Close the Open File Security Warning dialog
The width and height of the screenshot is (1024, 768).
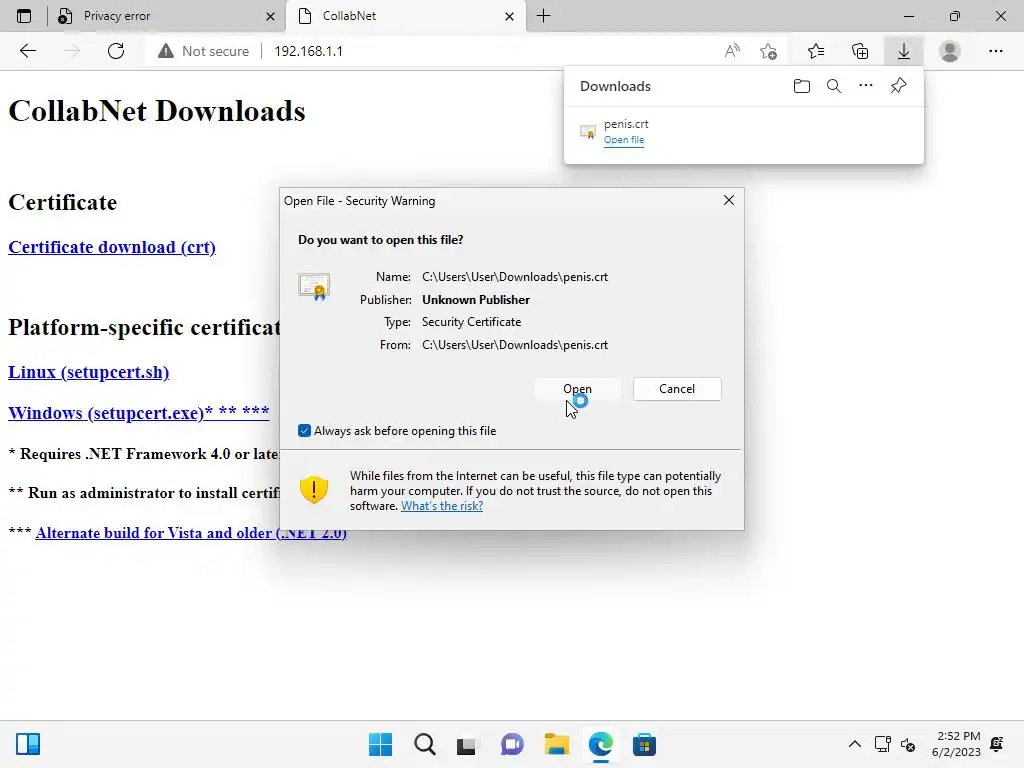(x=729, y=200)
